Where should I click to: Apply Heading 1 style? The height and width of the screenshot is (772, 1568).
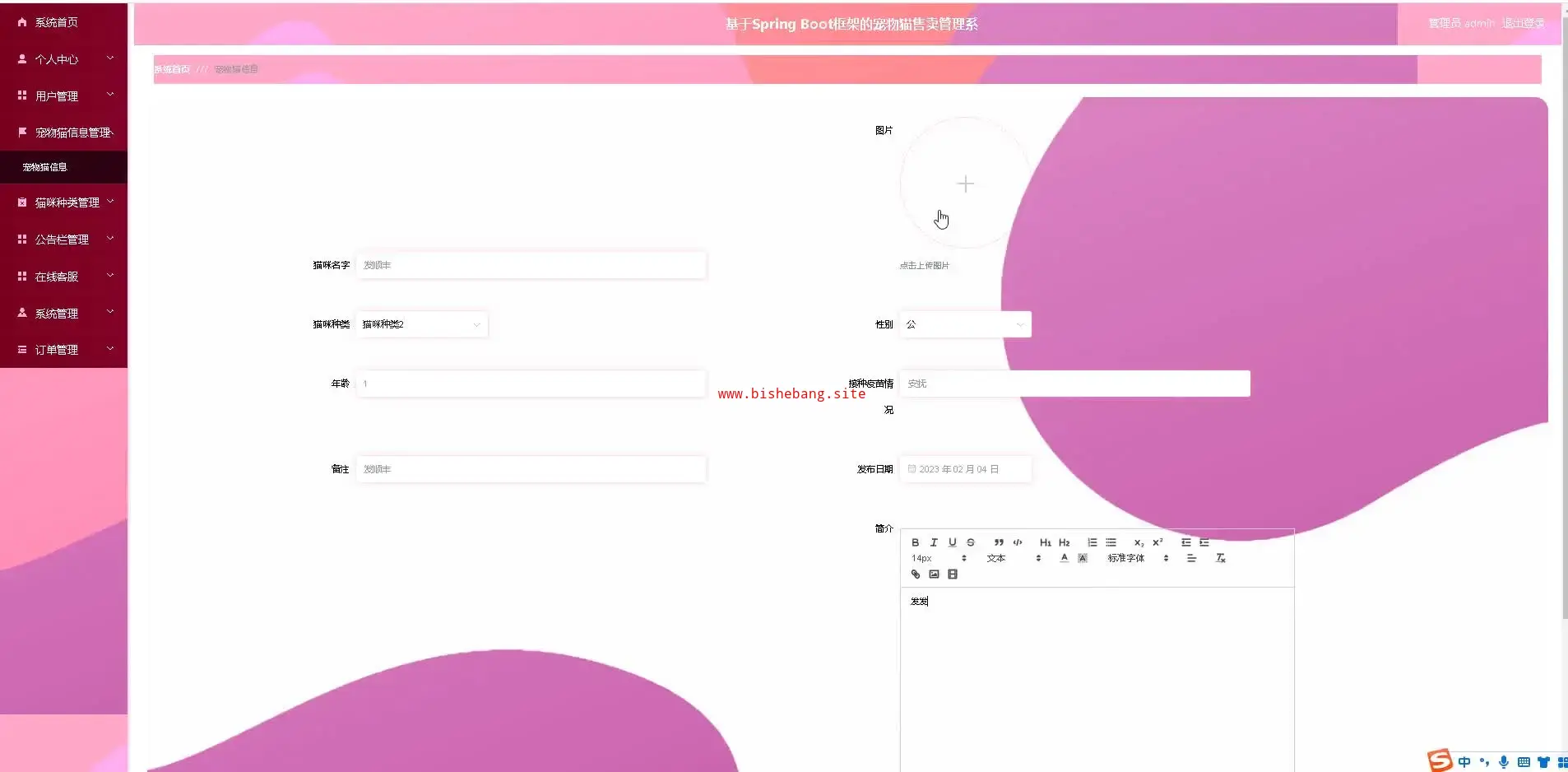coord(1046,542)
